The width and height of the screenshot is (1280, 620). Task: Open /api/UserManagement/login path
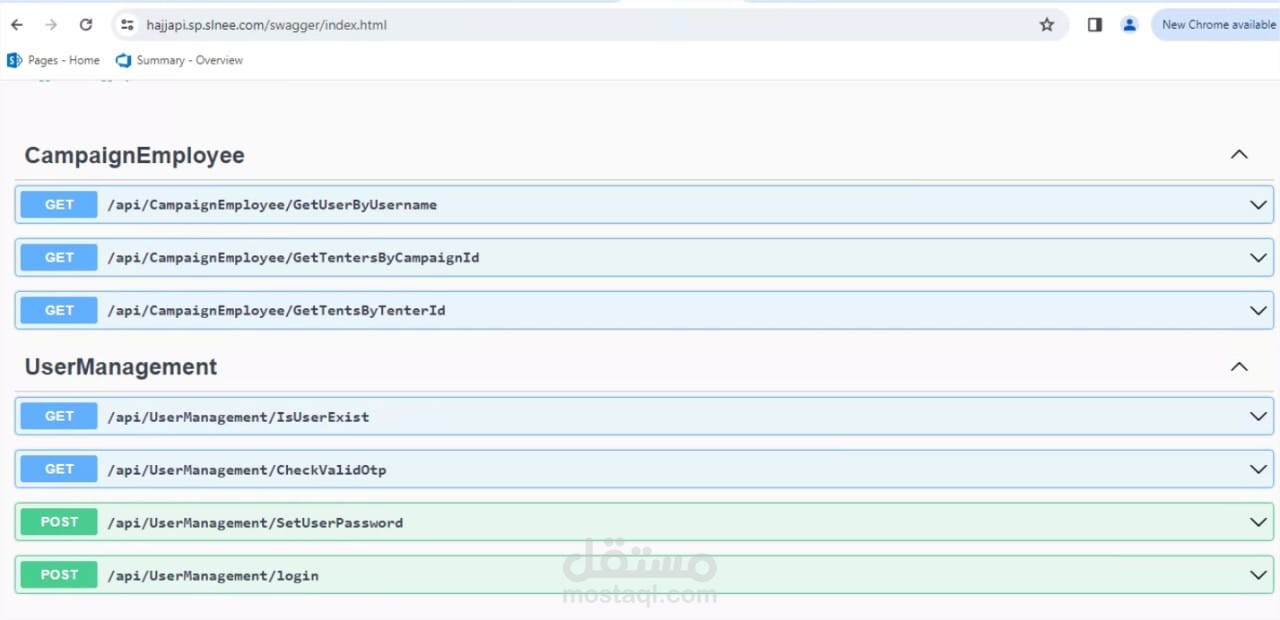[x=213, y=576]
